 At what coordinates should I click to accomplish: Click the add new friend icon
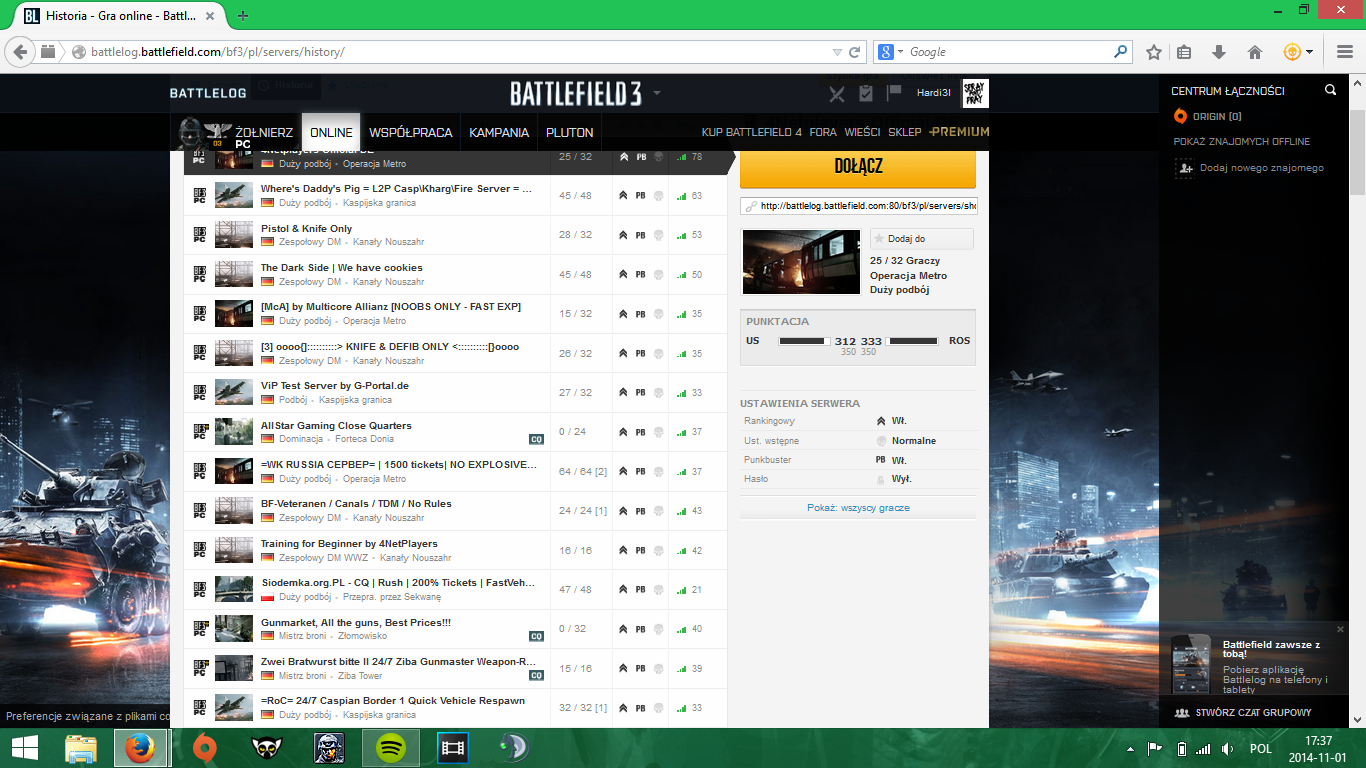1184,168
